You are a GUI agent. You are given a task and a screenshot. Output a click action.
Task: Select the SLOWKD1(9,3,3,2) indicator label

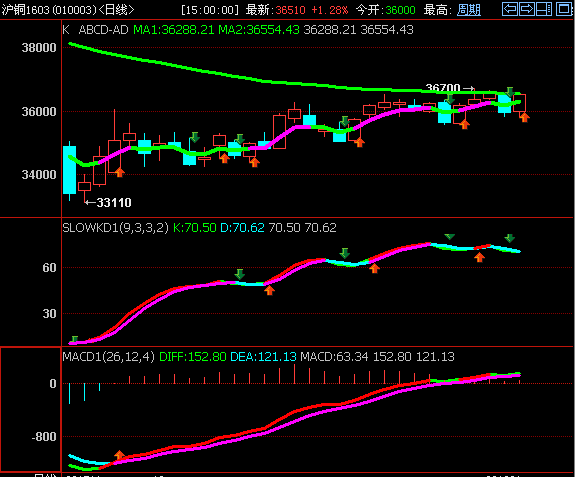click(x=116, y=228)
